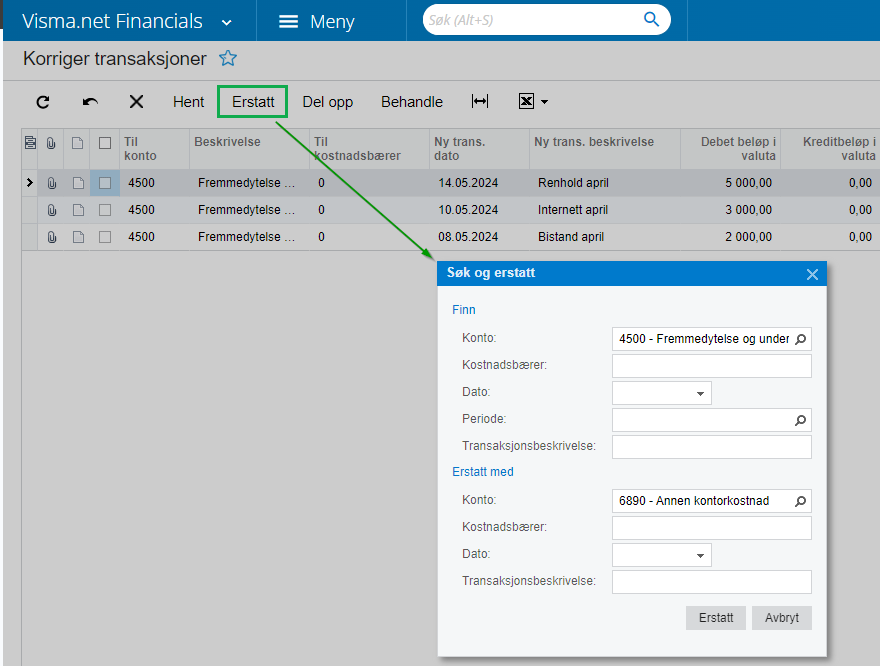Add page to favorites with star icon
Screen dimensions: 880x666
click(x=228, y=58)
